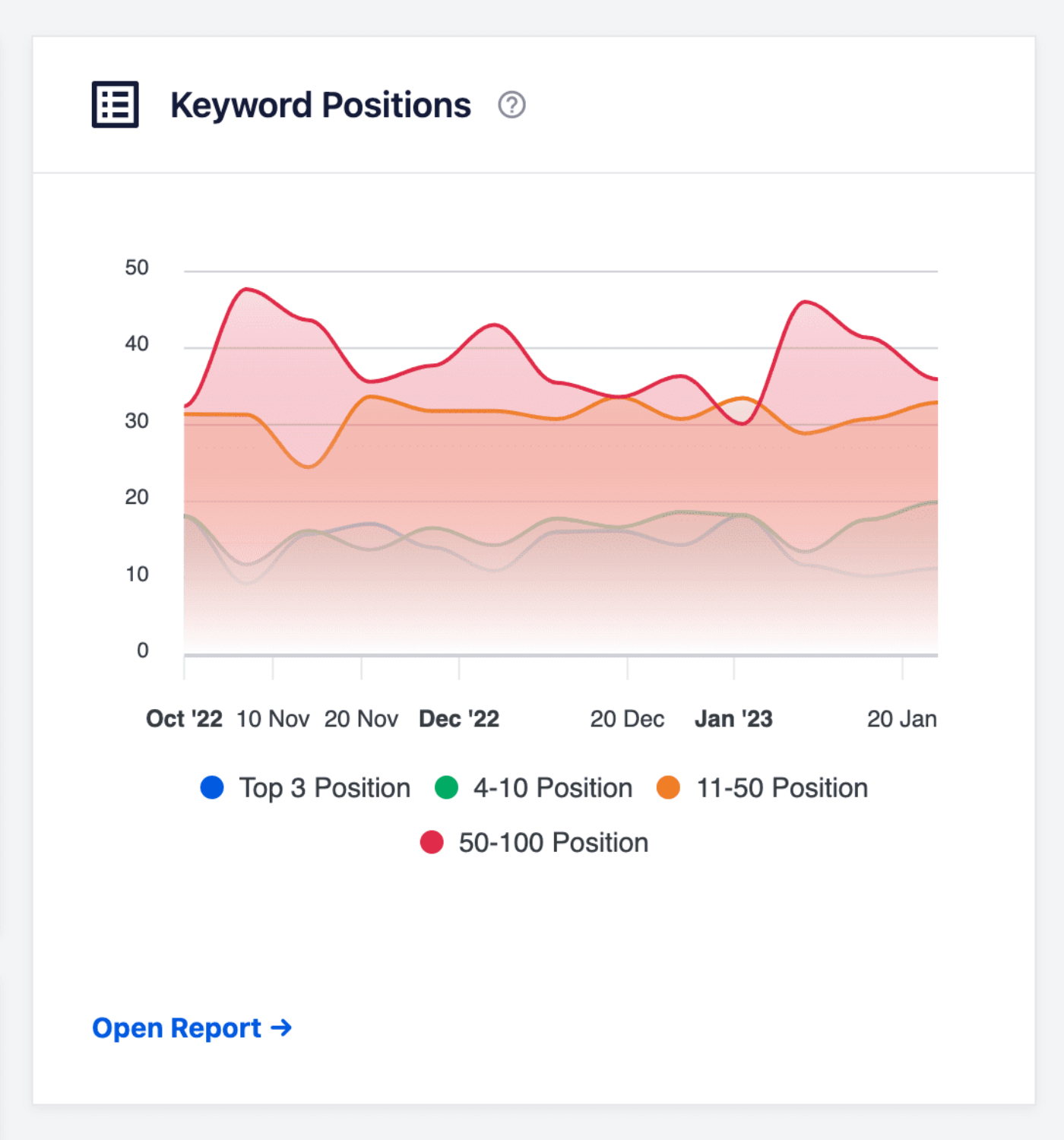Click the Dec '22 axis label
The height and width of the screenshot is (1140, 1064).
click(x=459, y=719)
